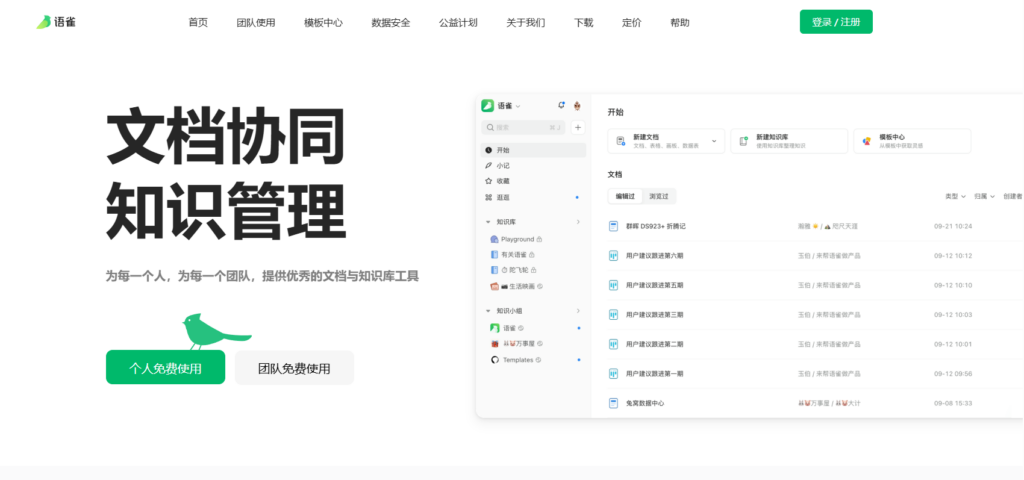
Task: Go to 首页 in the top navigation
Action: (x=198, y=22)
